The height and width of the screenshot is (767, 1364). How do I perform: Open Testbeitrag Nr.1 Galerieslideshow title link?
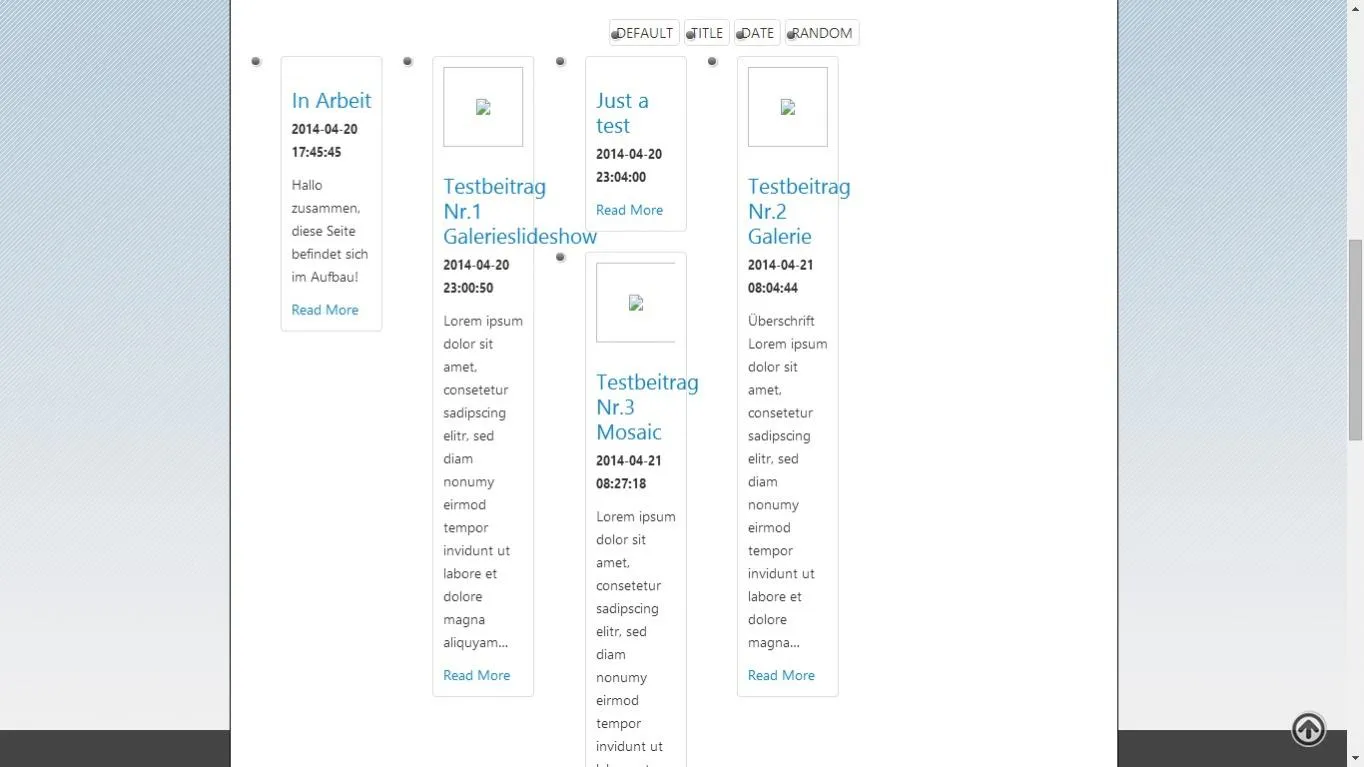pos(520,211)
